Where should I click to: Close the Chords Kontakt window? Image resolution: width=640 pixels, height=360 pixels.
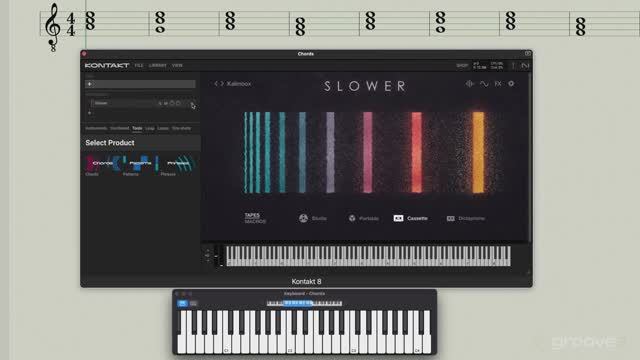click(84, 53)
